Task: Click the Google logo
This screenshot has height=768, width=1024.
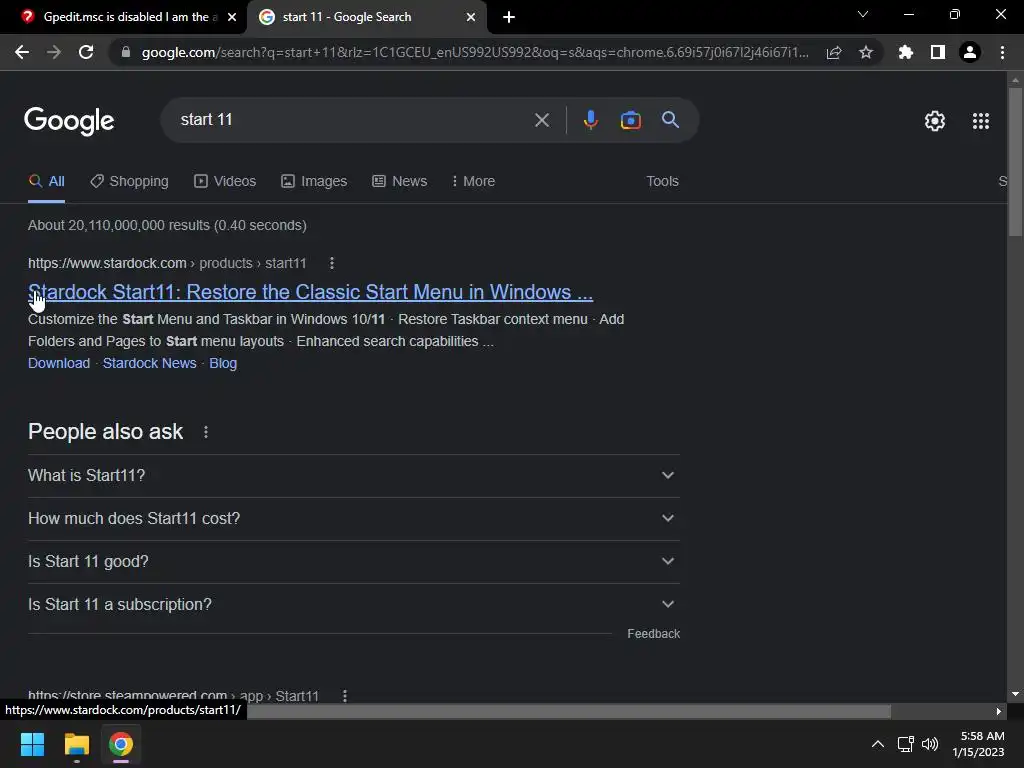Action: coord(69,121)
